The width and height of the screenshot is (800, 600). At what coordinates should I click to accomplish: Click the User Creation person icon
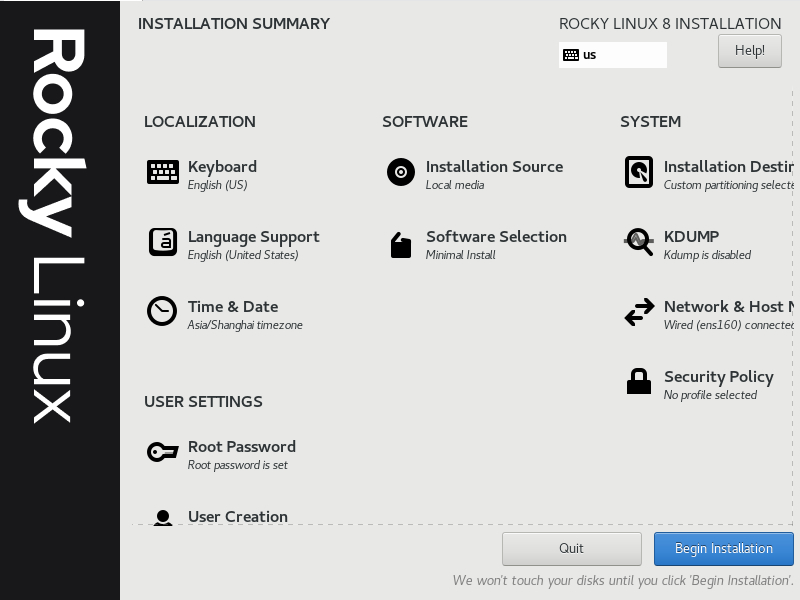click(x=163, y=517)
